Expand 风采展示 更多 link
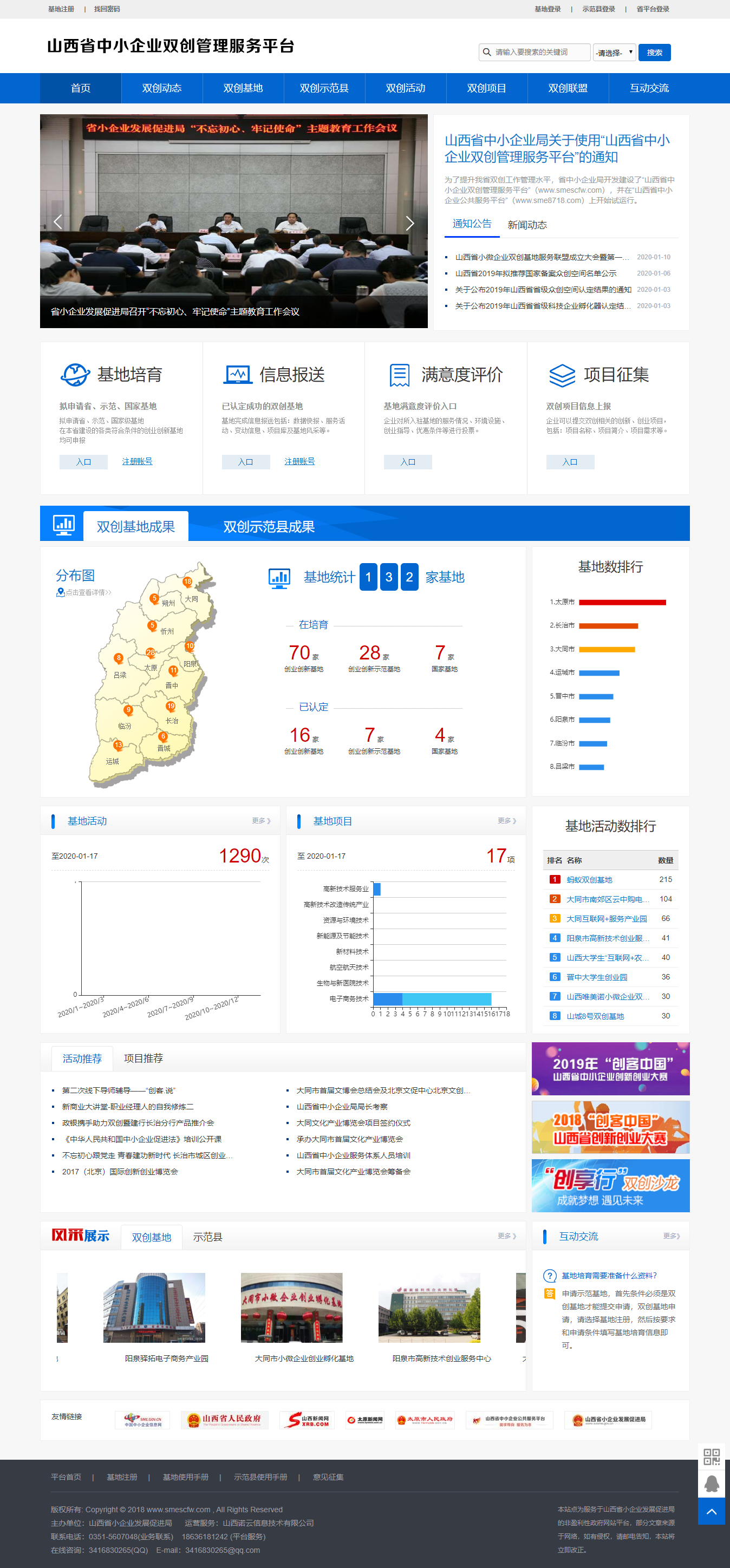This screenshot has width=730, height=1568. pos(506,1236)
